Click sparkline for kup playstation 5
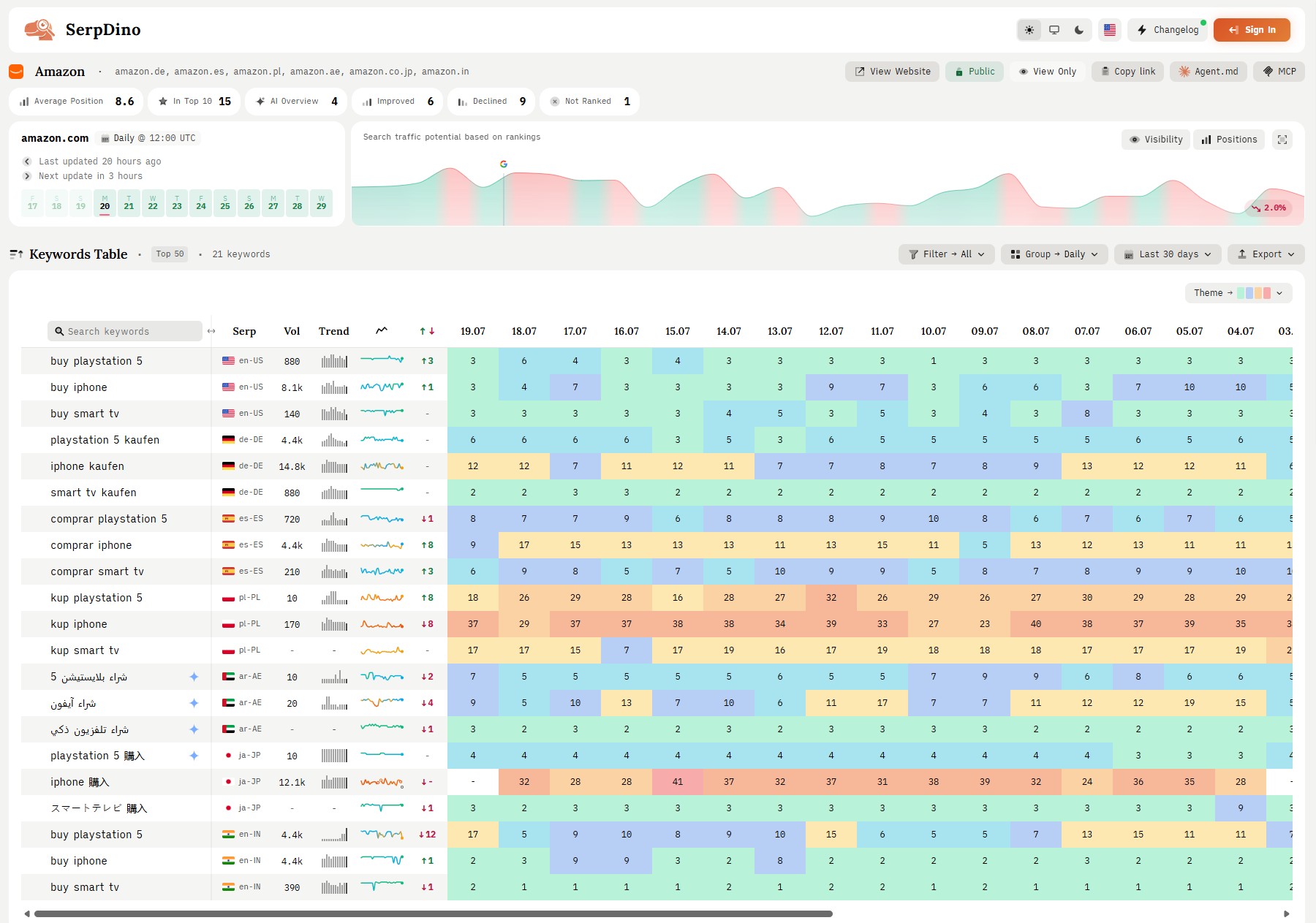This screenshot has height=923, width=1316. click(382, 598)
